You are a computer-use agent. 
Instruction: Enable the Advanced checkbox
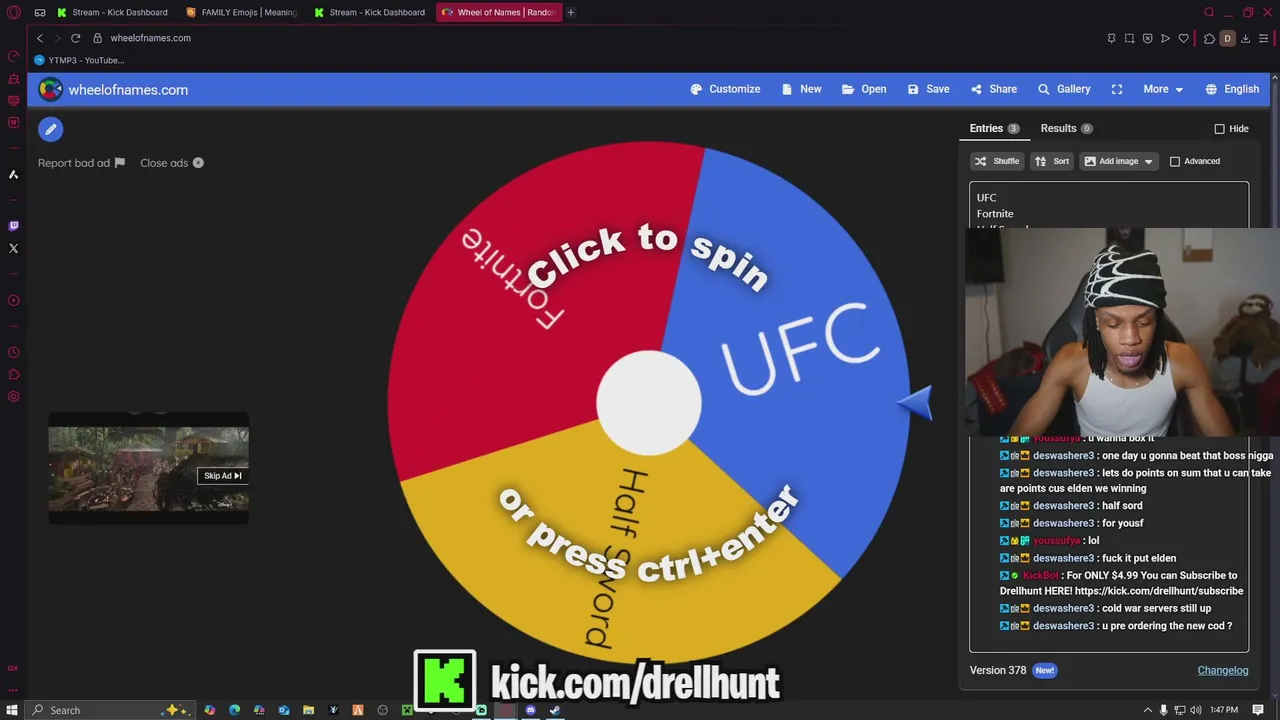coord(1175,161)
